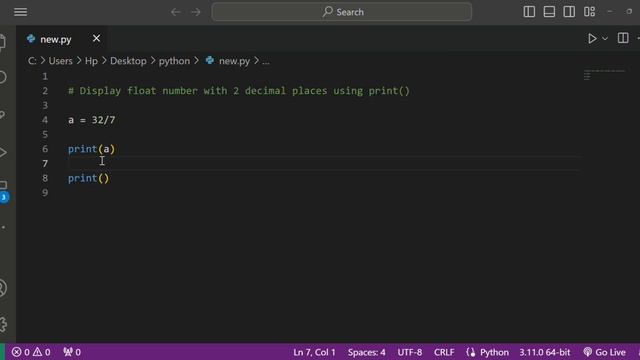Click line number 9 in gutter
Image resolution: width=640 pixels, height=360 pixels.
click(45, 192)
